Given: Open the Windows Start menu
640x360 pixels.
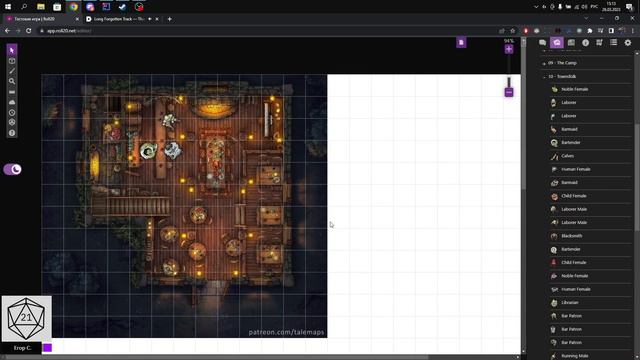Looking at the screenshot, I should [x=8, y=7].
